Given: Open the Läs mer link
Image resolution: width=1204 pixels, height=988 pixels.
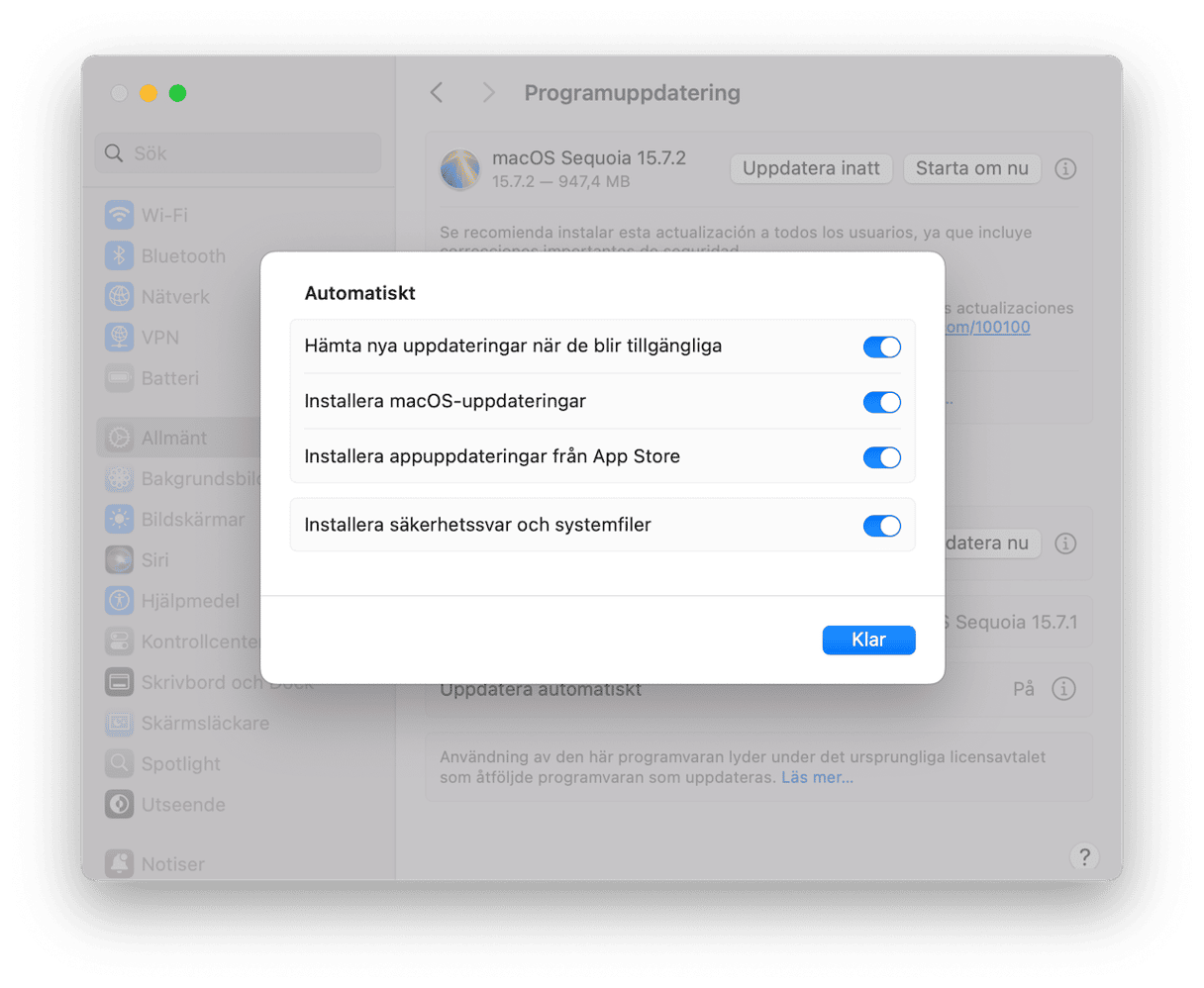Looking at the screenshot, I should pos(817,778).
